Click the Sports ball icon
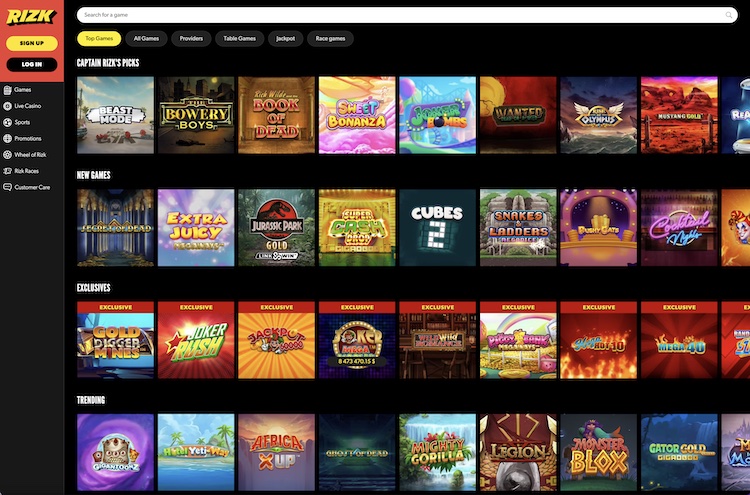This screenshot has width=750, height=495. click(7, 122)
